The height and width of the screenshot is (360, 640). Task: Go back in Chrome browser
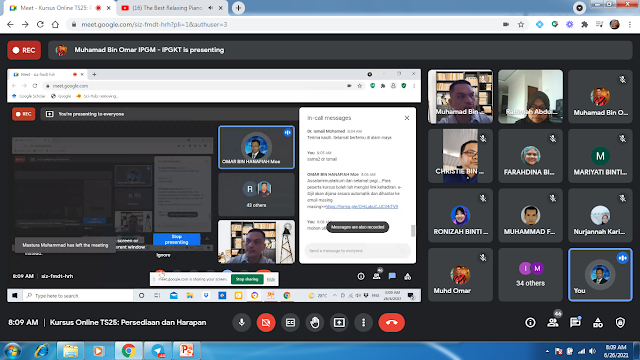[10, 24]
